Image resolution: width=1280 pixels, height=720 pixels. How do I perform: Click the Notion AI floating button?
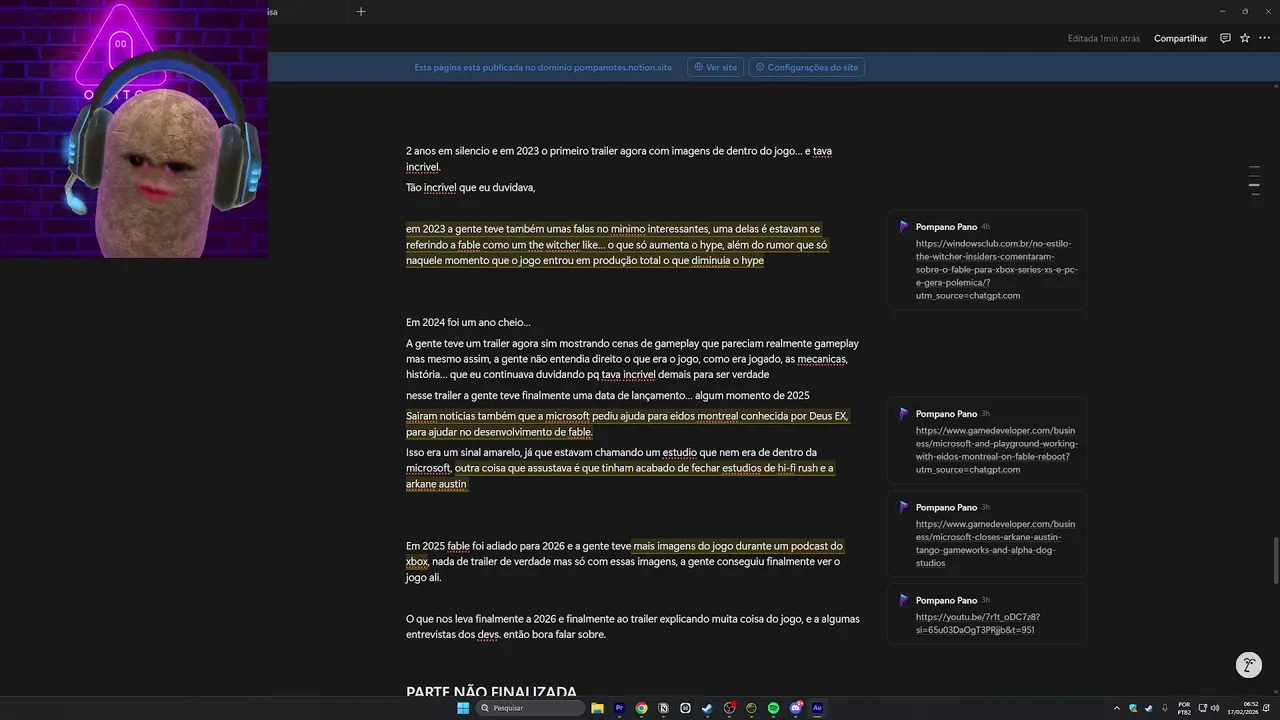pos(1248,665)
